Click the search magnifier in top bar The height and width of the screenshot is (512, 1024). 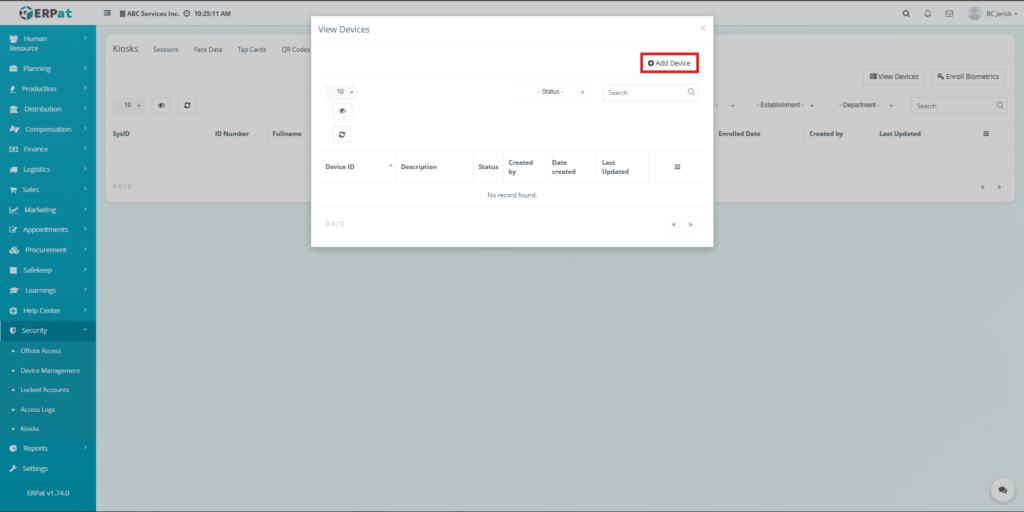(x=906, y=14)
